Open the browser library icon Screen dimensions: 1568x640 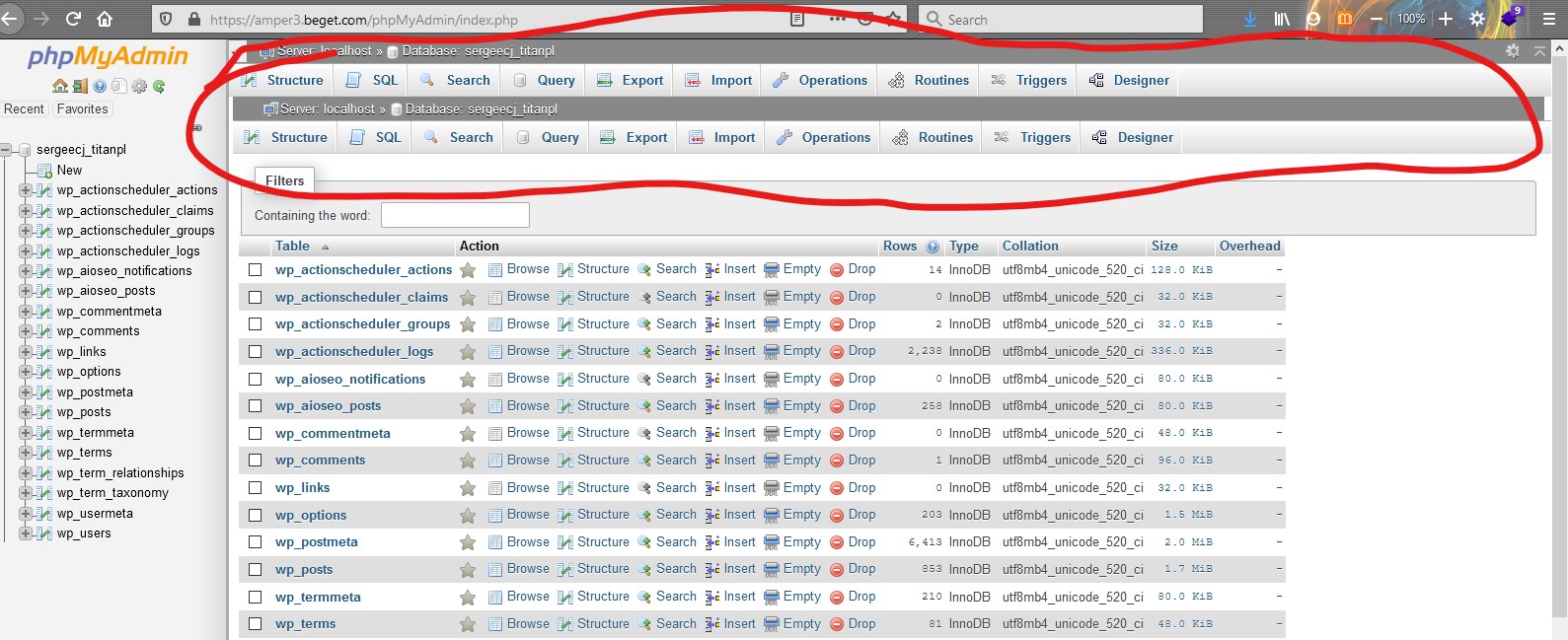[x=1282, y=19]
